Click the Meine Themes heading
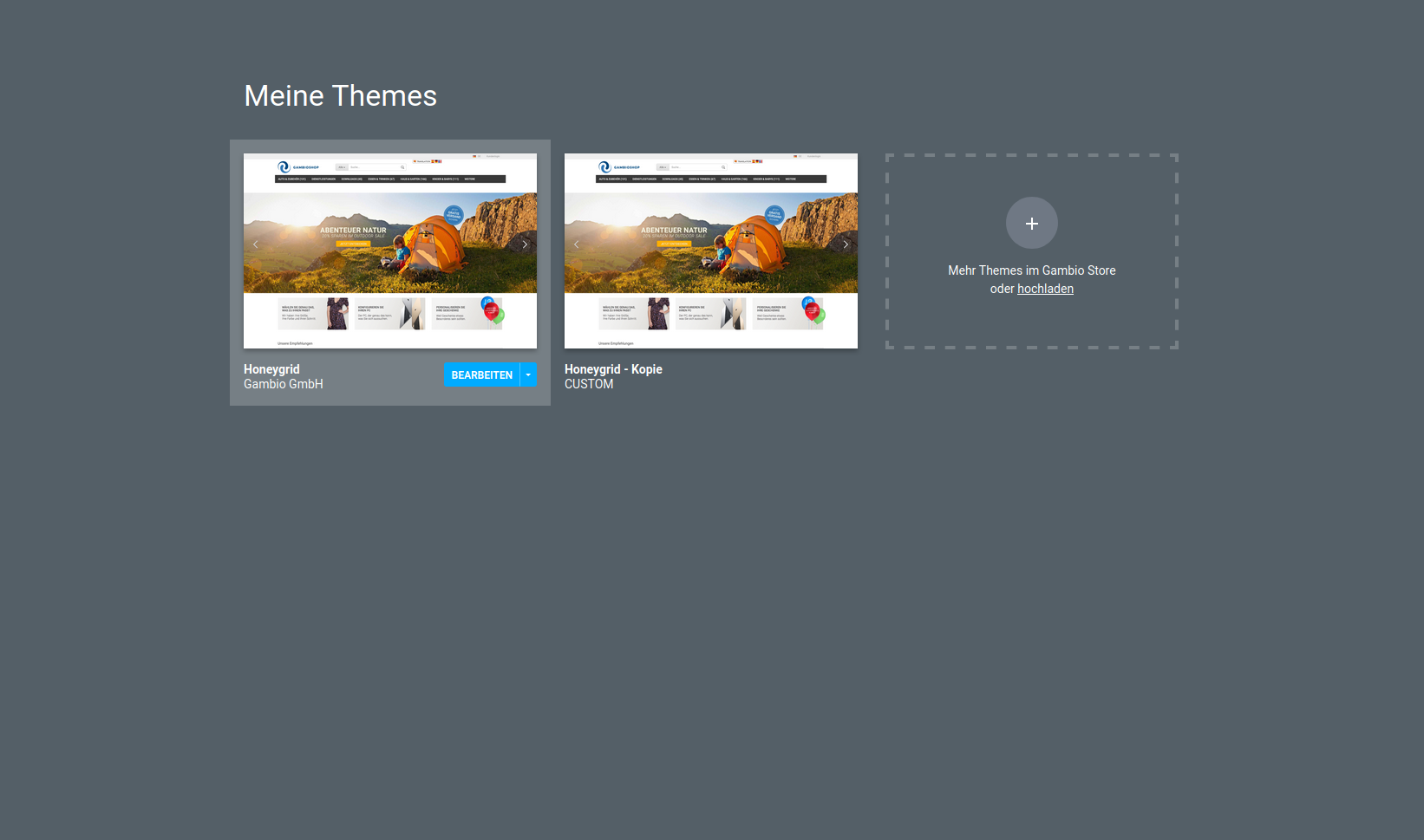 point(340,95)
